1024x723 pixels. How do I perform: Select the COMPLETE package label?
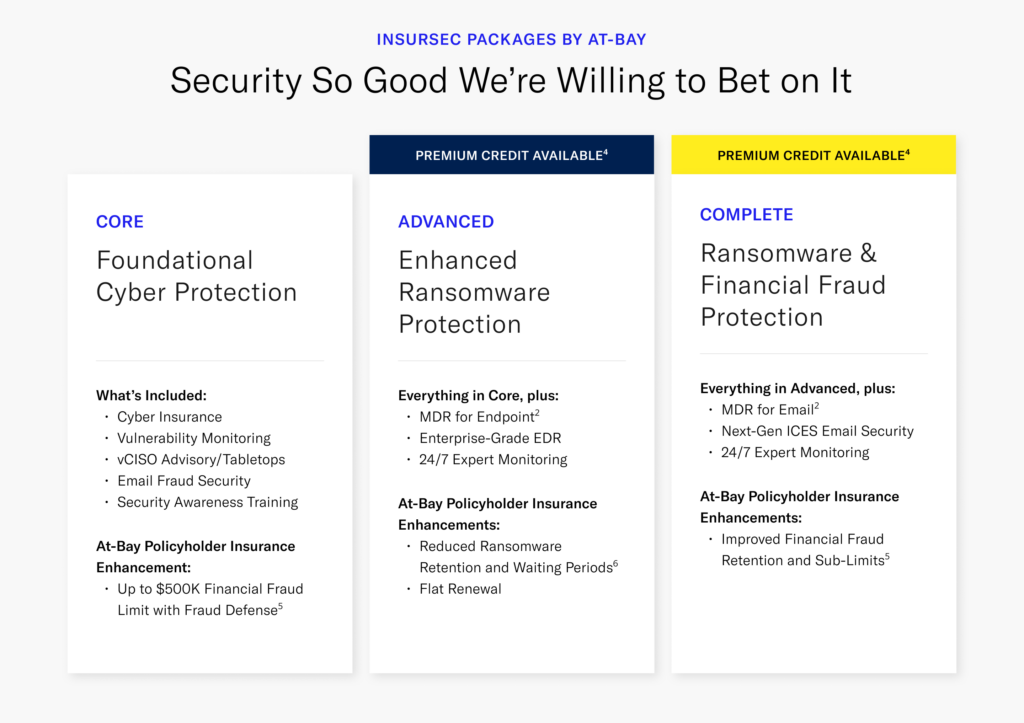tap(746, 215)
